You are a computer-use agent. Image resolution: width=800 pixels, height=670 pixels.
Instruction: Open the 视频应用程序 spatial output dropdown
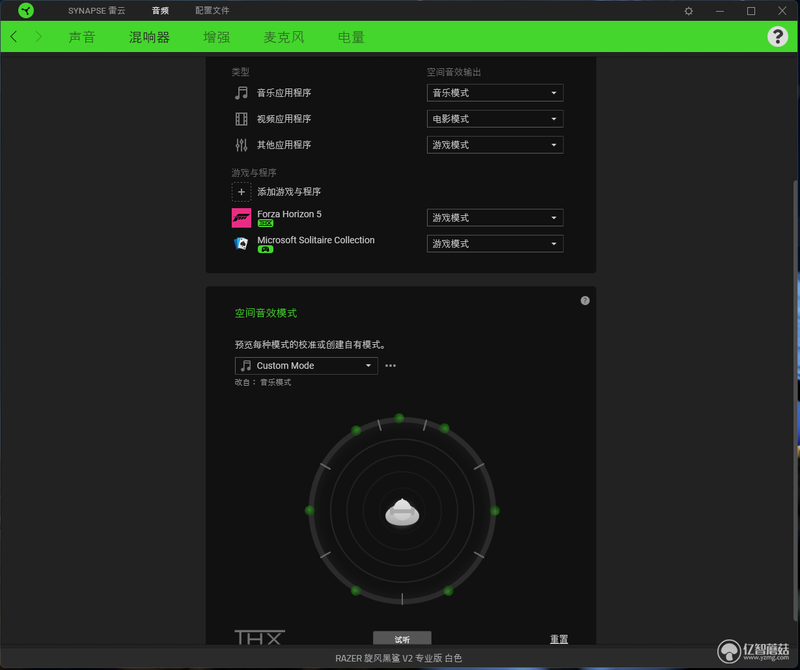495,119
